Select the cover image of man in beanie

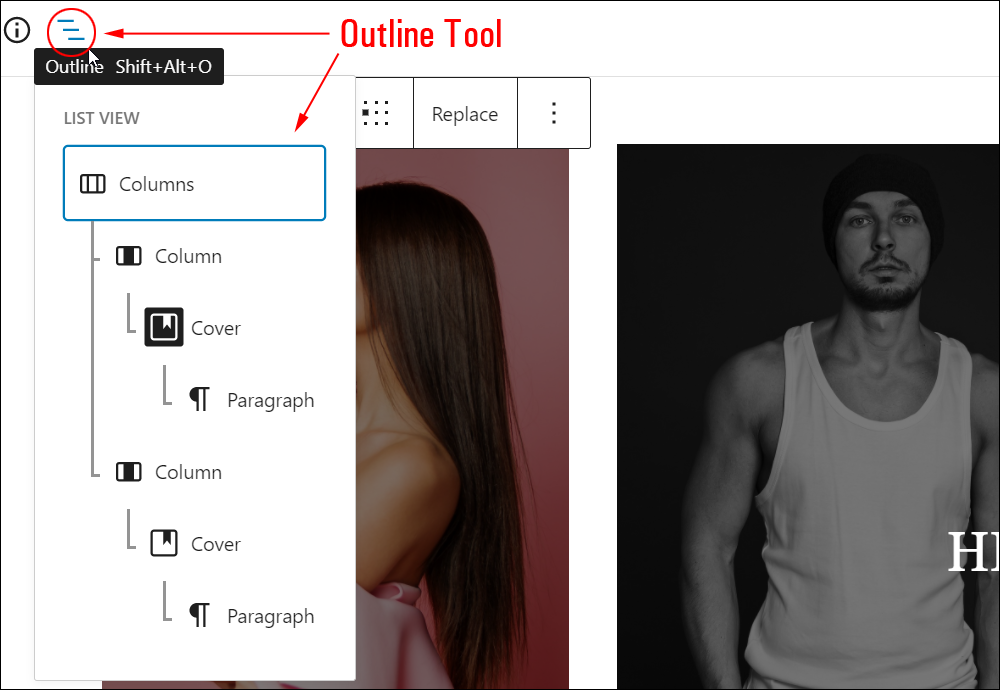pos(808,416)
